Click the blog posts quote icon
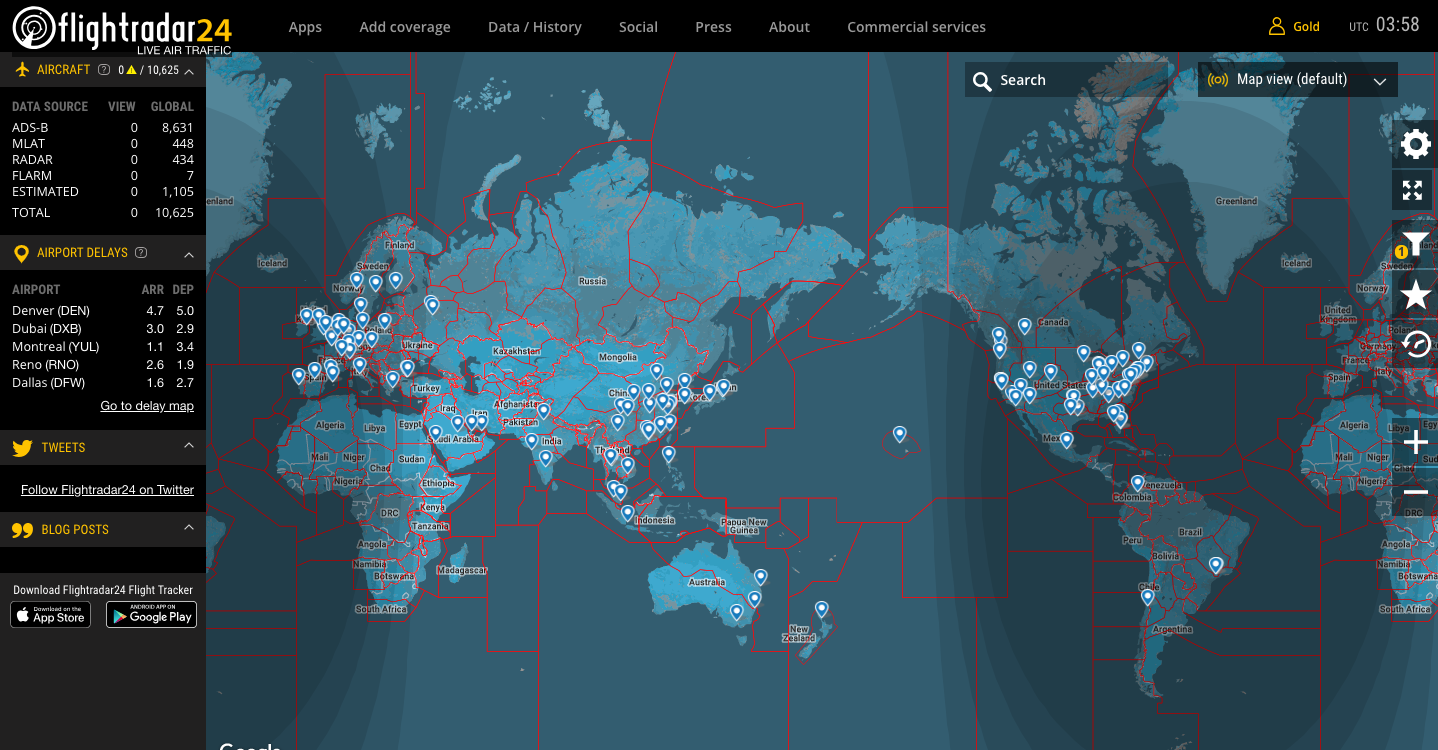Viewport: 1438px width, 750px height. pyautogui.click(x=22, y=531)
